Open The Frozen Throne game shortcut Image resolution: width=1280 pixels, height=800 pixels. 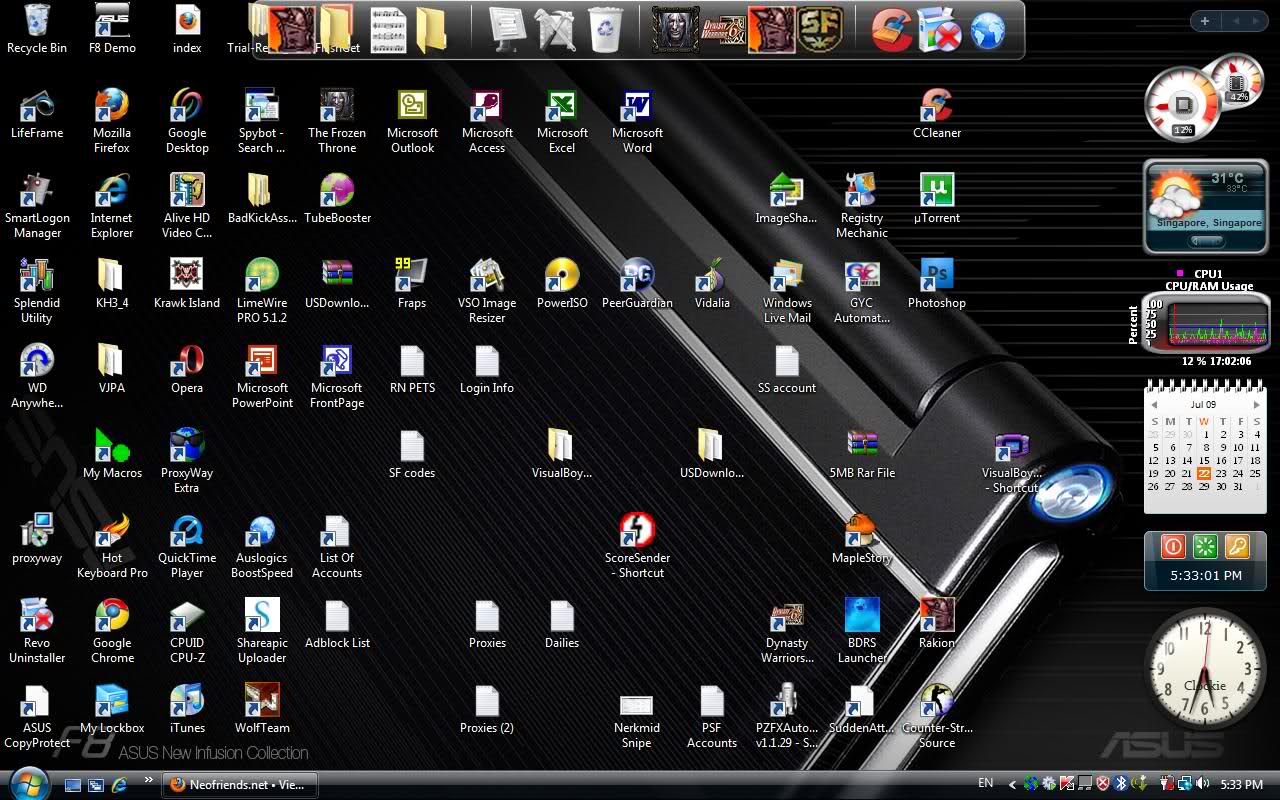[337, 120]
